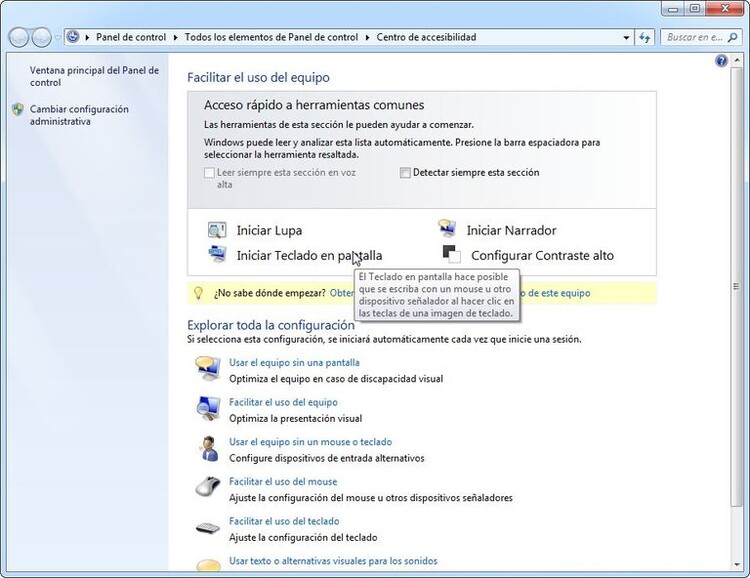Enable Detectar siempre esta sección checkbox

coord(405,173)
